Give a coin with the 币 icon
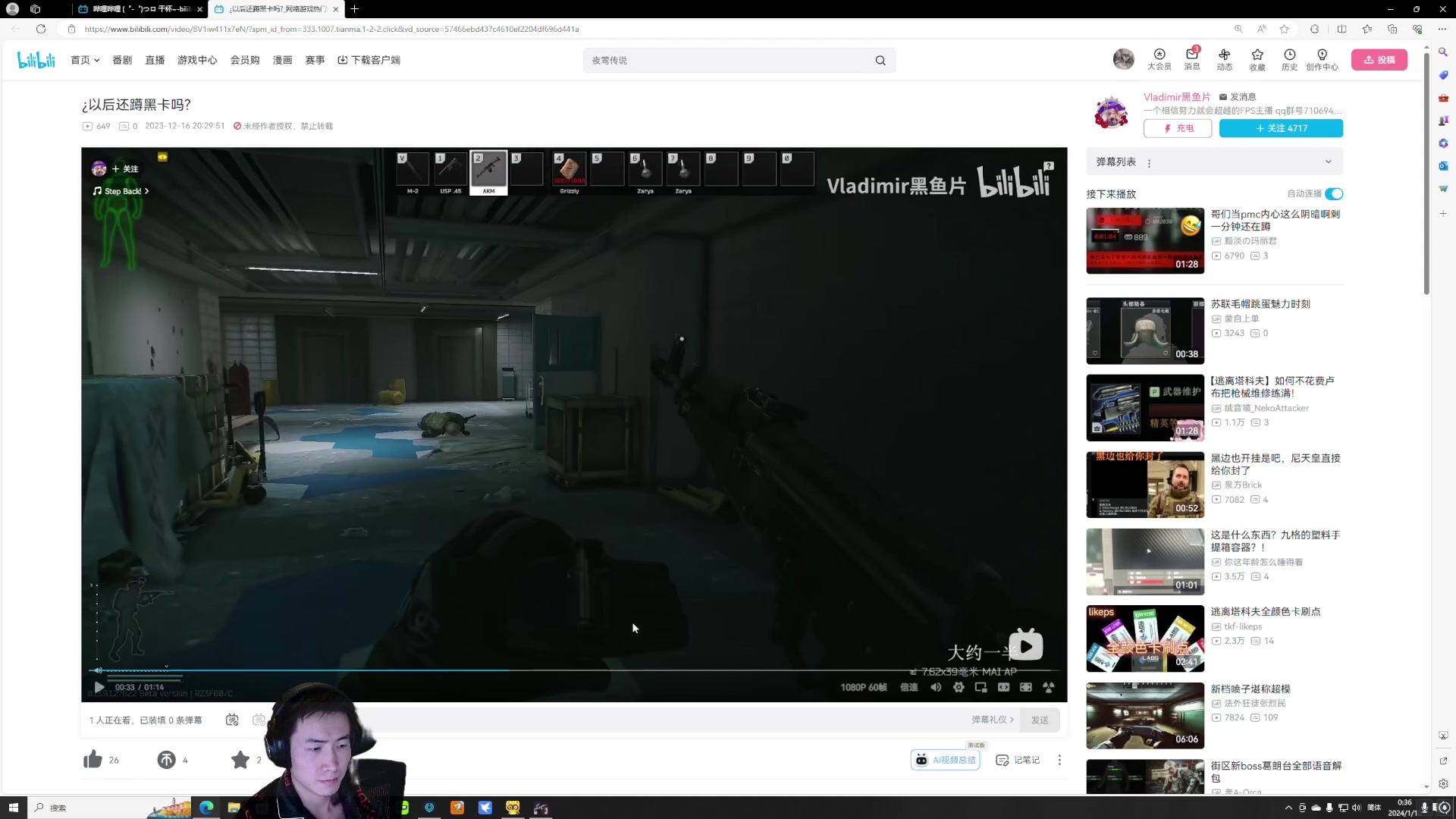This screenshot has height=819, width=1456. coord(166,759)
